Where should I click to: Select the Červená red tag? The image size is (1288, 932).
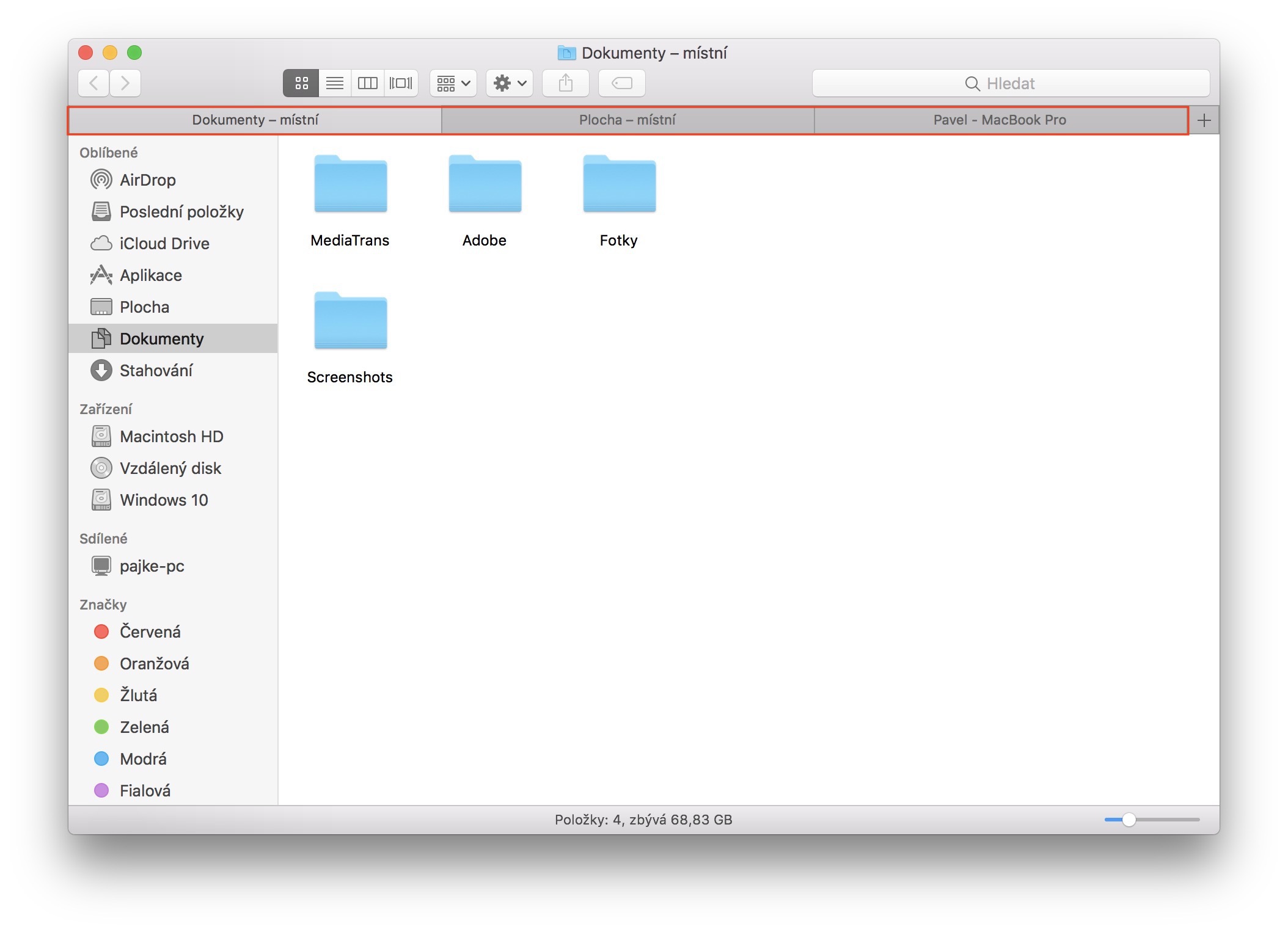(150, 632)
